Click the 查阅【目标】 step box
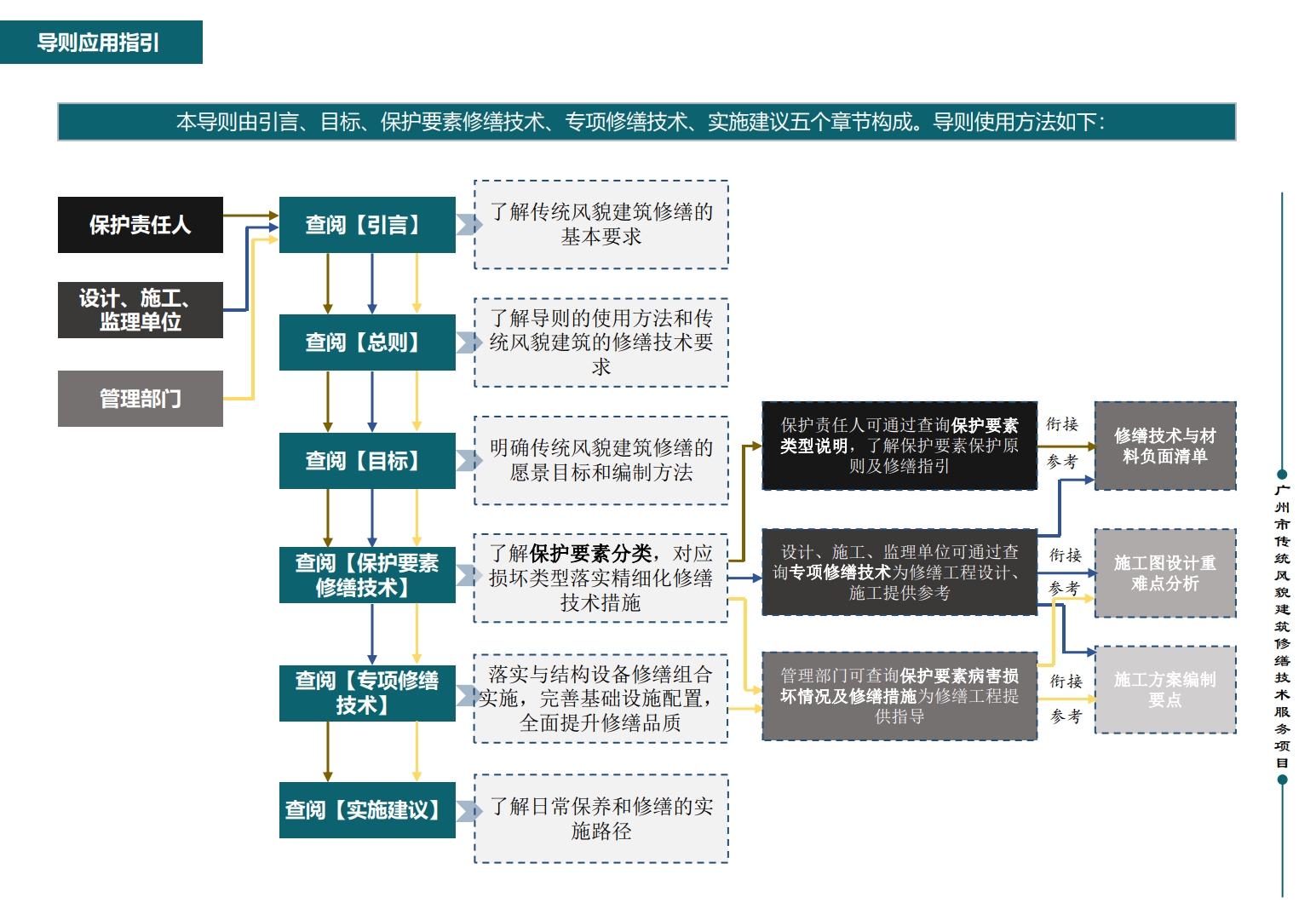 [x=367, y=461]
